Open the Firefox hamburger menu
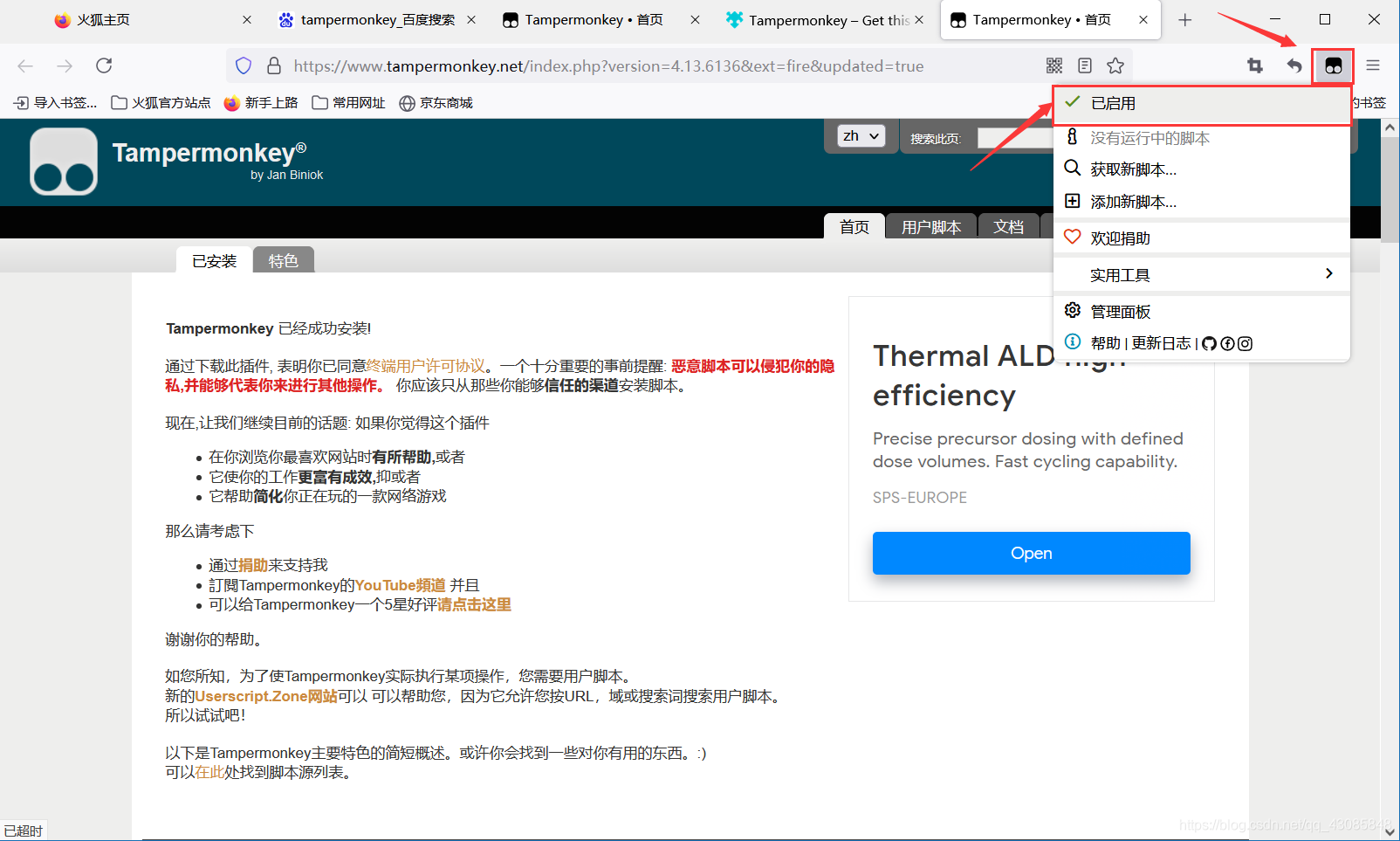Image resolution: width=1400 pixels, height=841 pixels. 1373,65
